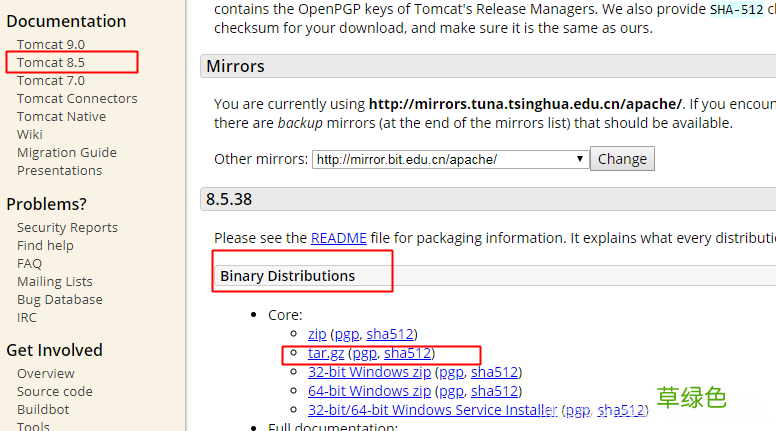Click the Mirrors section heading
The width and height of the screenshot is (776, 431).
pos(235,66)
